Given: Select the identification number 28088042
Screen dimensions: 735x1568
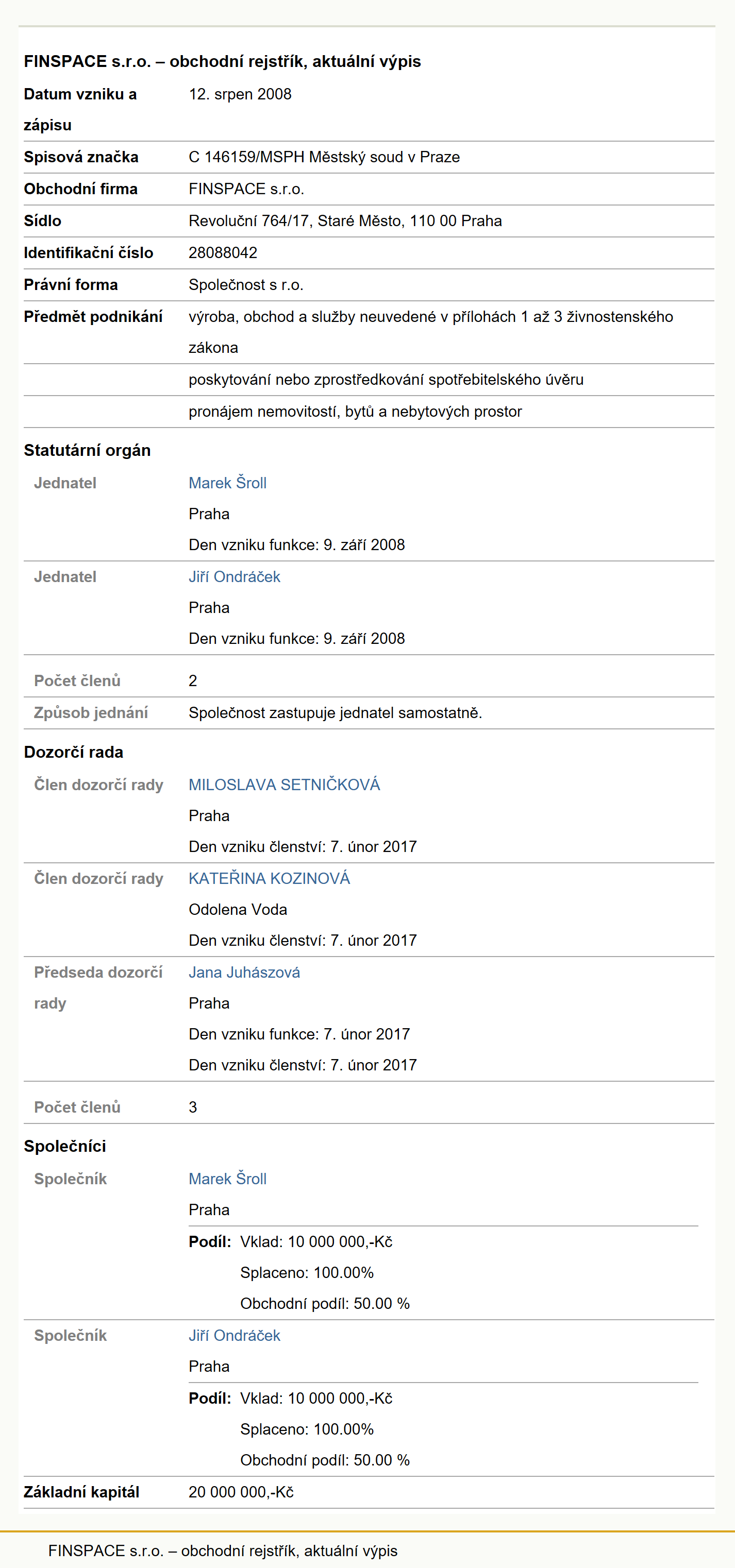Looking at the screenshot, I should click(x=223, y=252).
